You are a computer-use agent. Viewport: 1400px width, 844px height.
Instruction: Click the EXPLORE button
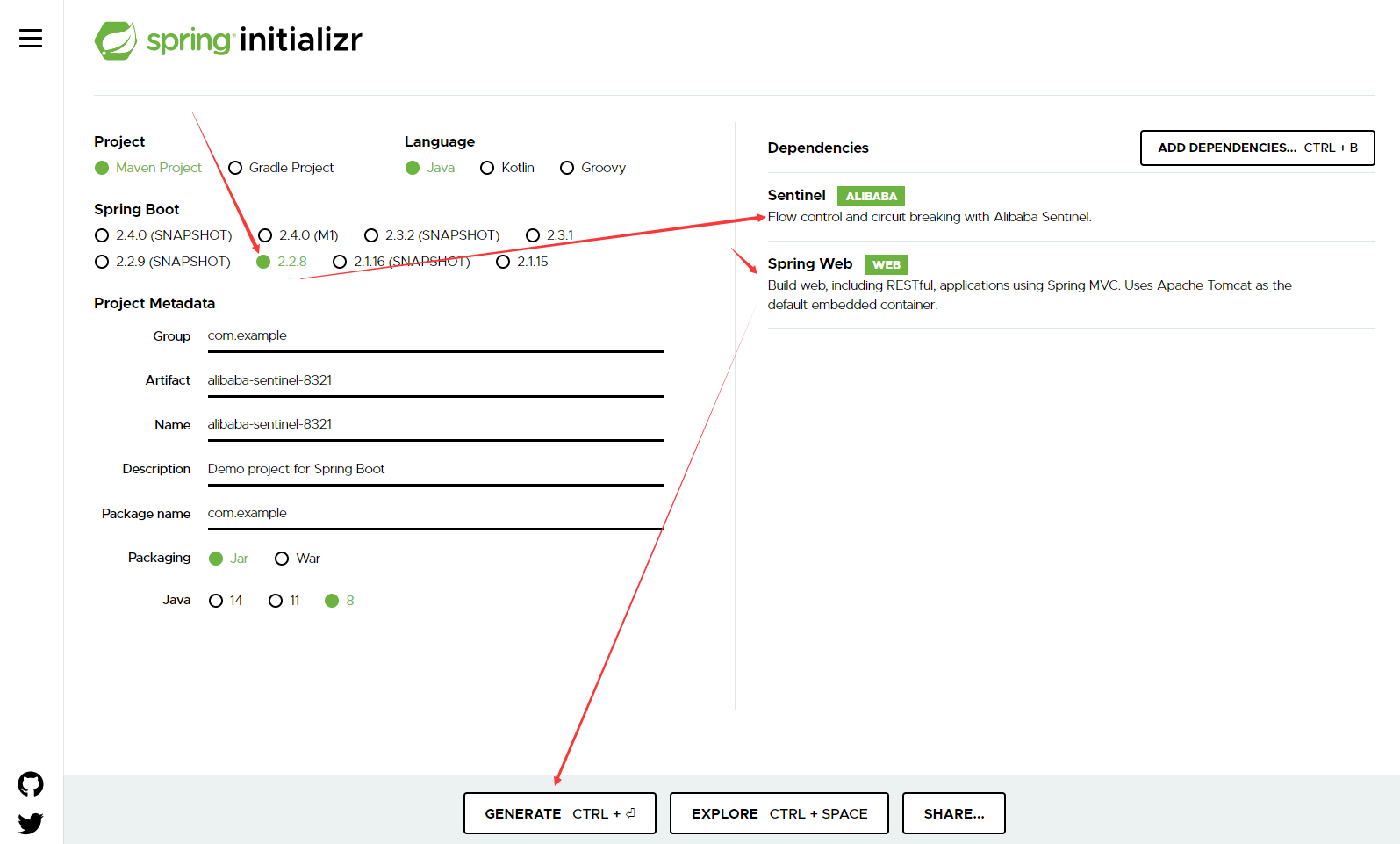(779, 813)
